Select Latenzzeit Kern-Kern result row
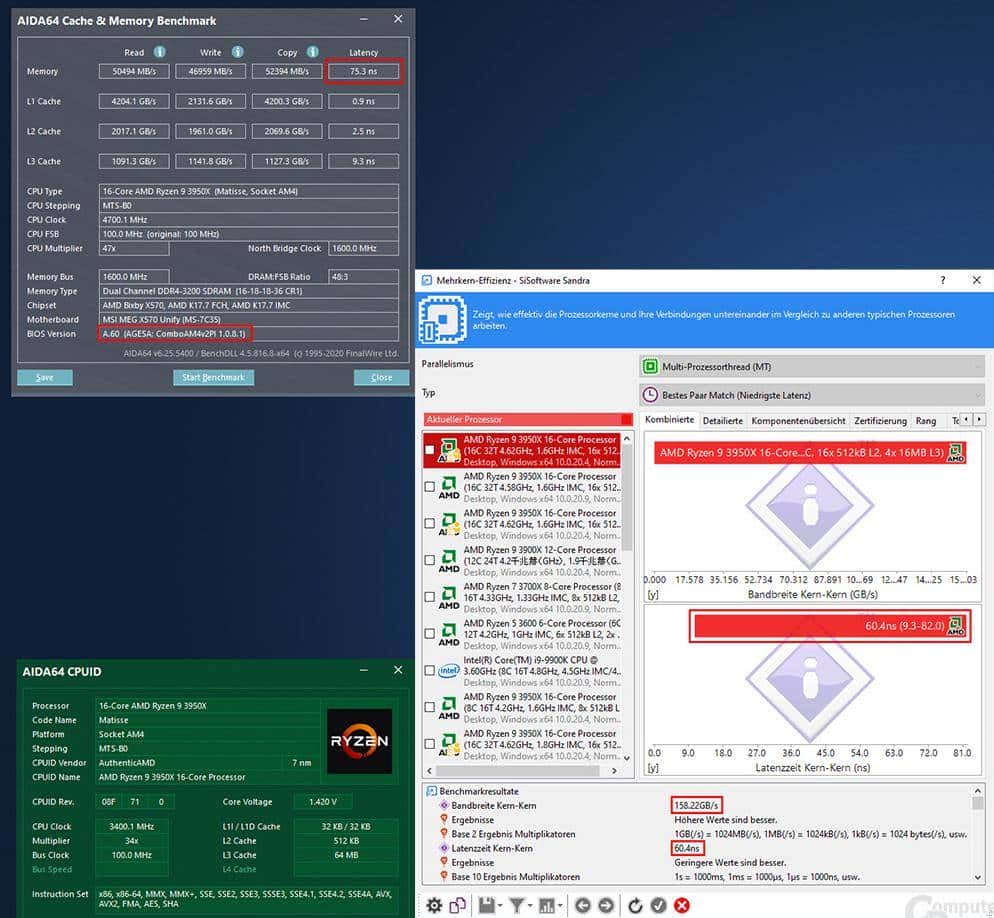The width and height of the screenshot is (994, 918). coord(697,848)
